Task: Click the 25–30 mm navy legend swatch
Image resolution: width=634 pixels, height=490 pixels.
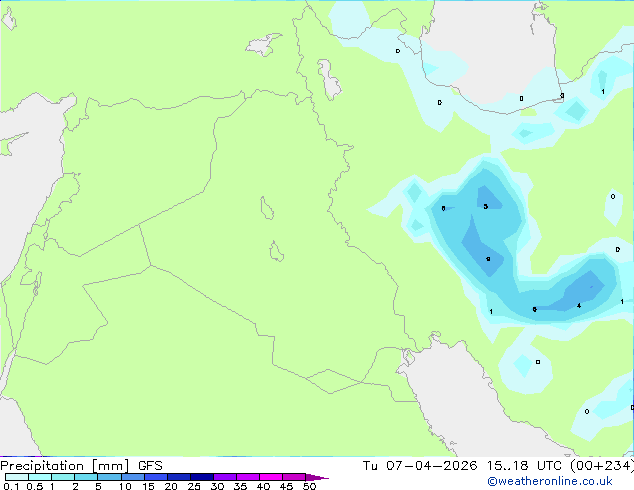Action: pos(202,477)
